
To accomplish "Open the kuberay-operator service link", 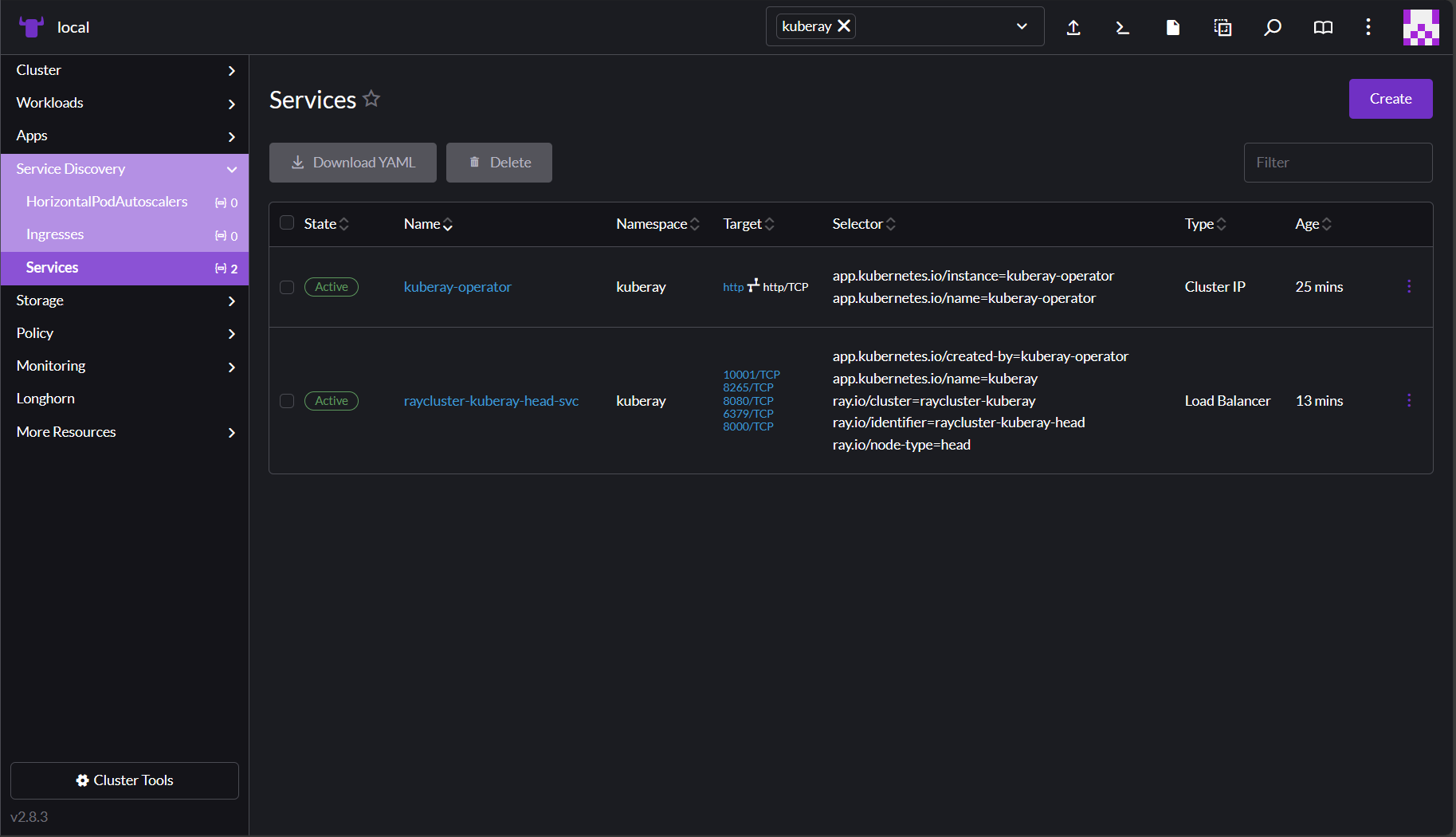I will (457, 287).
